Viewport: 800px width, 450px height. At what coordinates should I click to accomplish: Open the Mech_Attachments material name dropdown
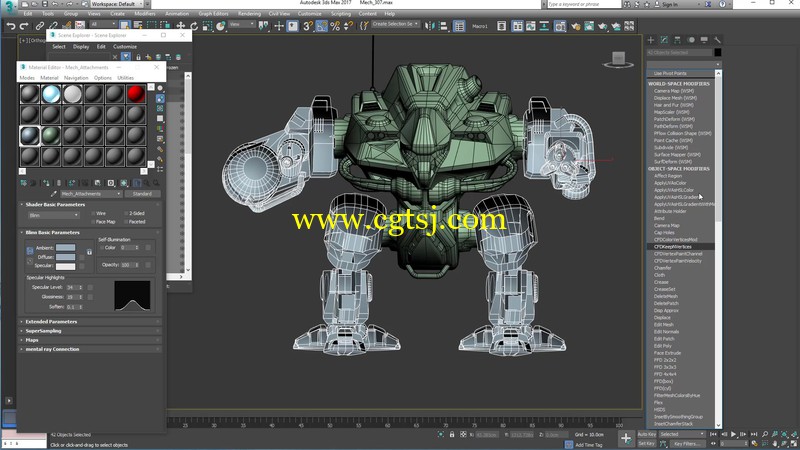pyautogui.click(x=91, y=194)
